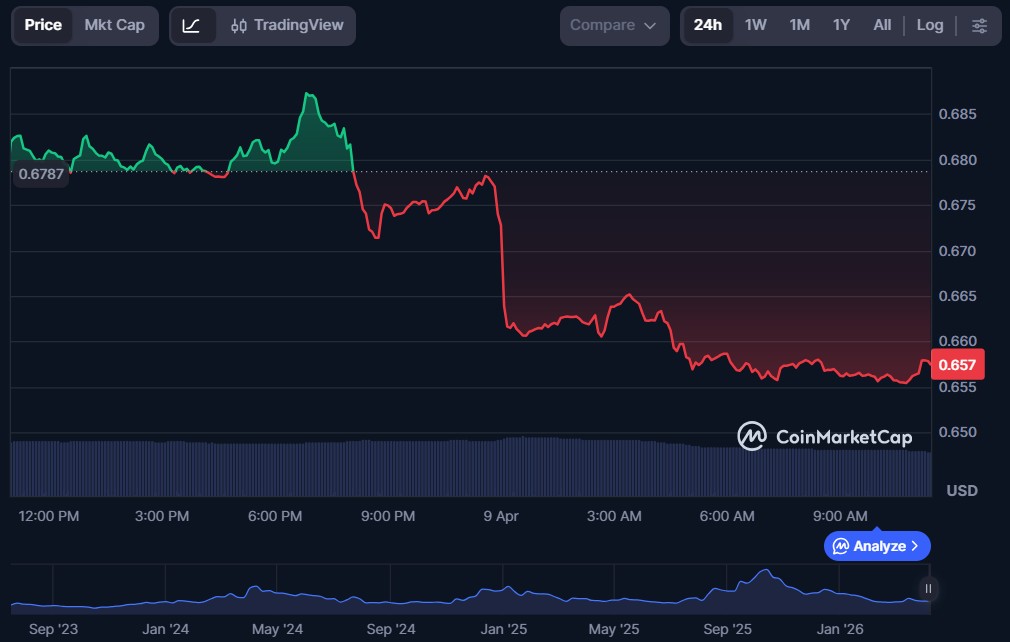This screenshot has height=642, width=1010.
Task: Click the Analyze rocket icon
Action: [x=840, y=546]
